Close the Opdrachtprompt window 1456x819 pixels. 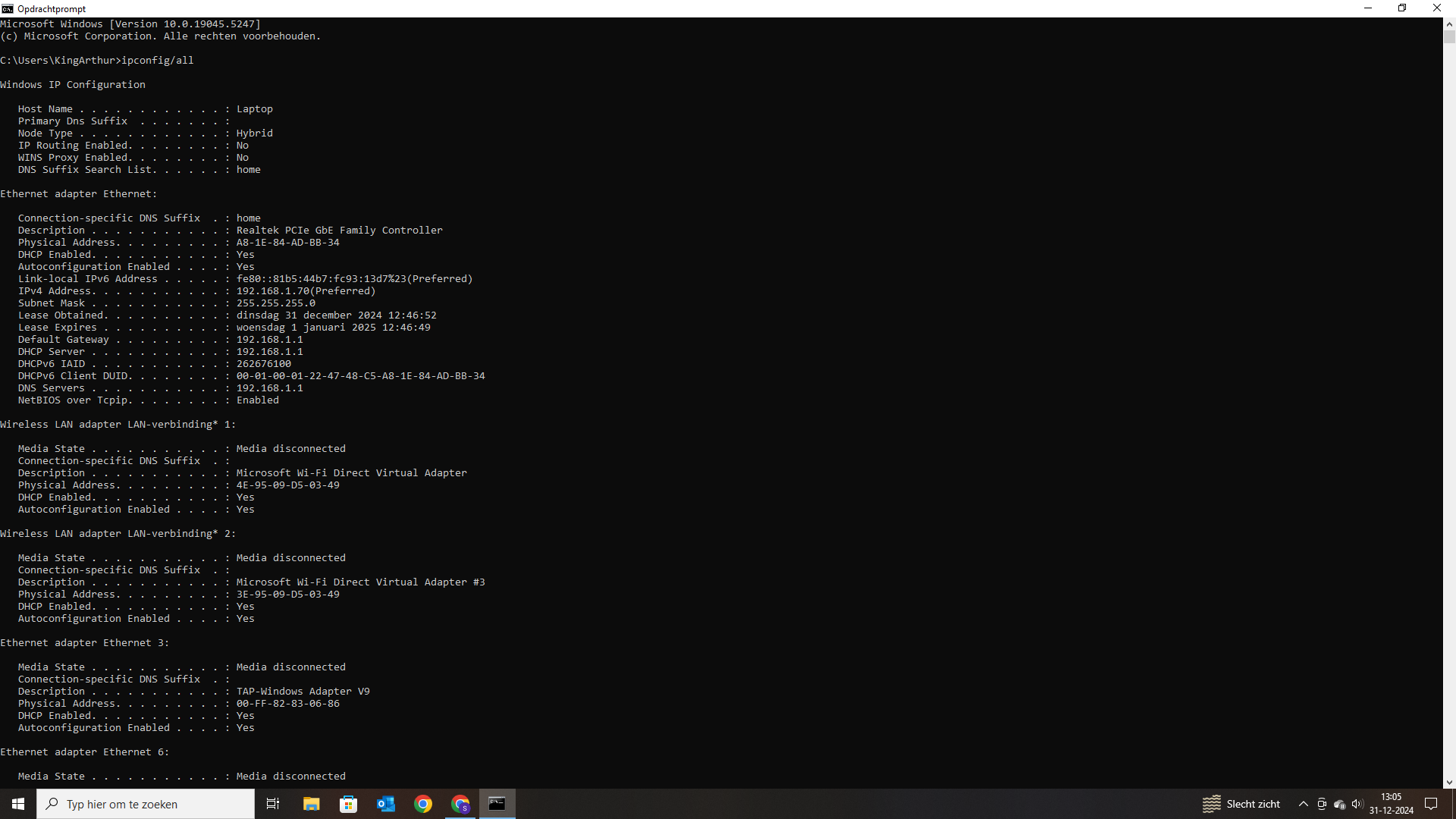pyautogui.click(x=1437, y=8)
